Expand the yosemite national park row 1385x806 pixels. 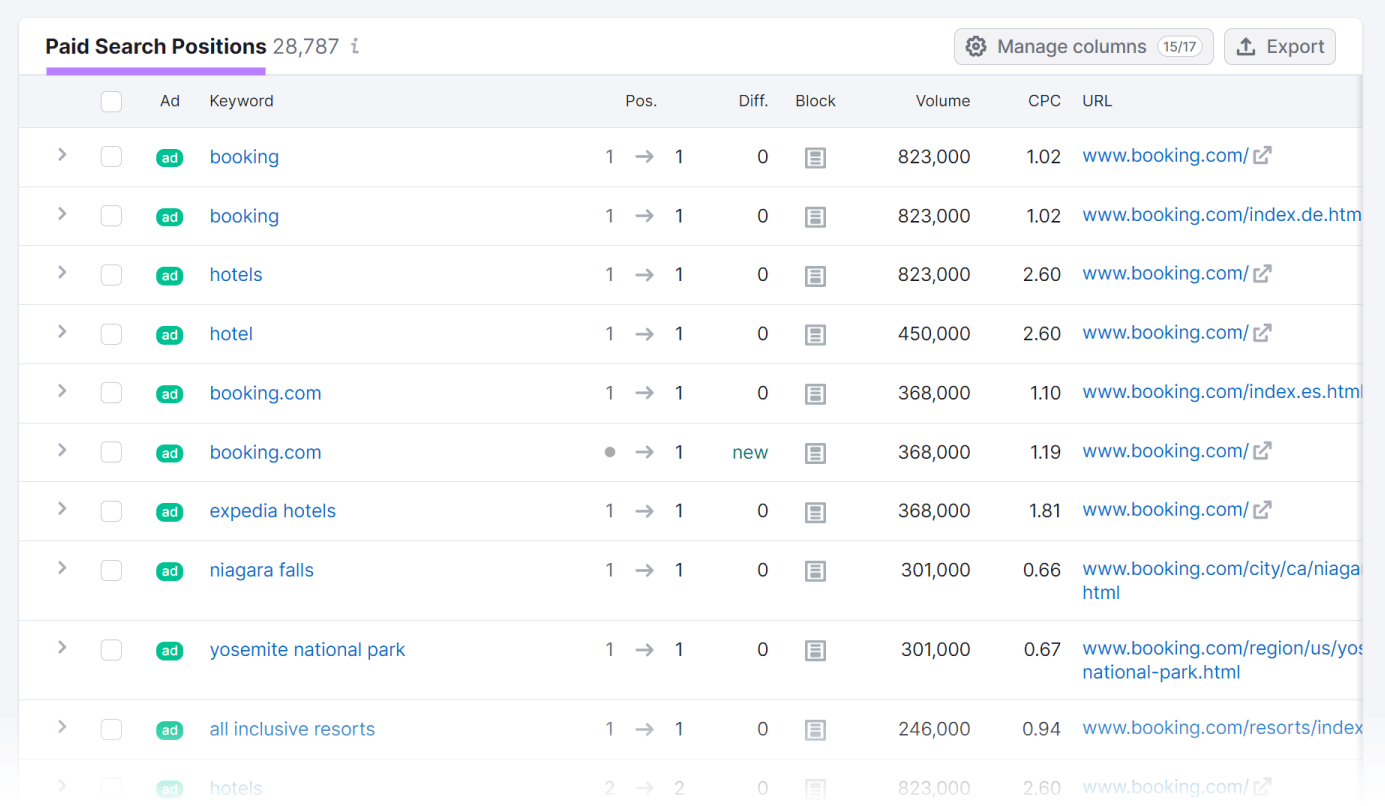coord(61,649)
